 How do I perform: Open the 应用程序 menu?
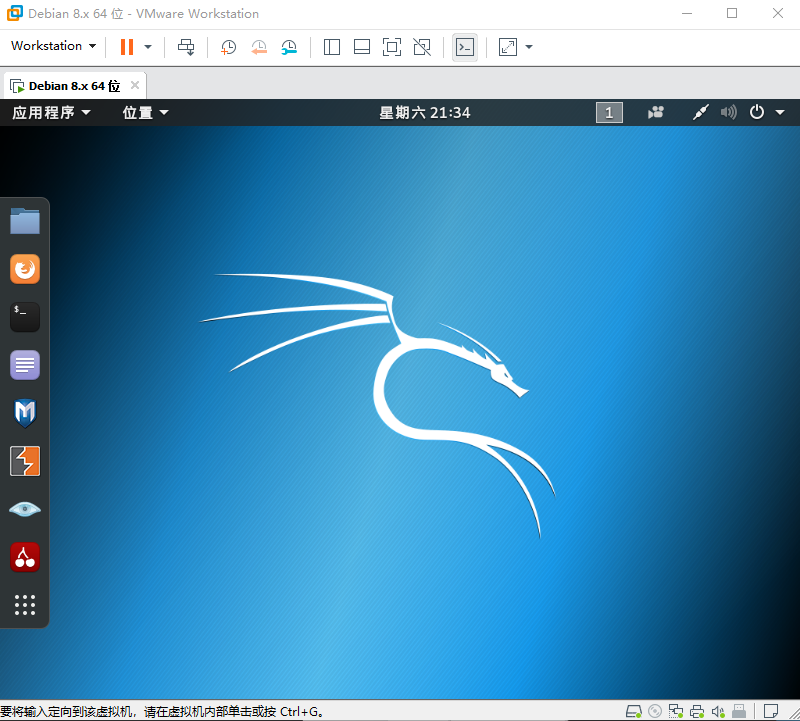pos(52,112)
